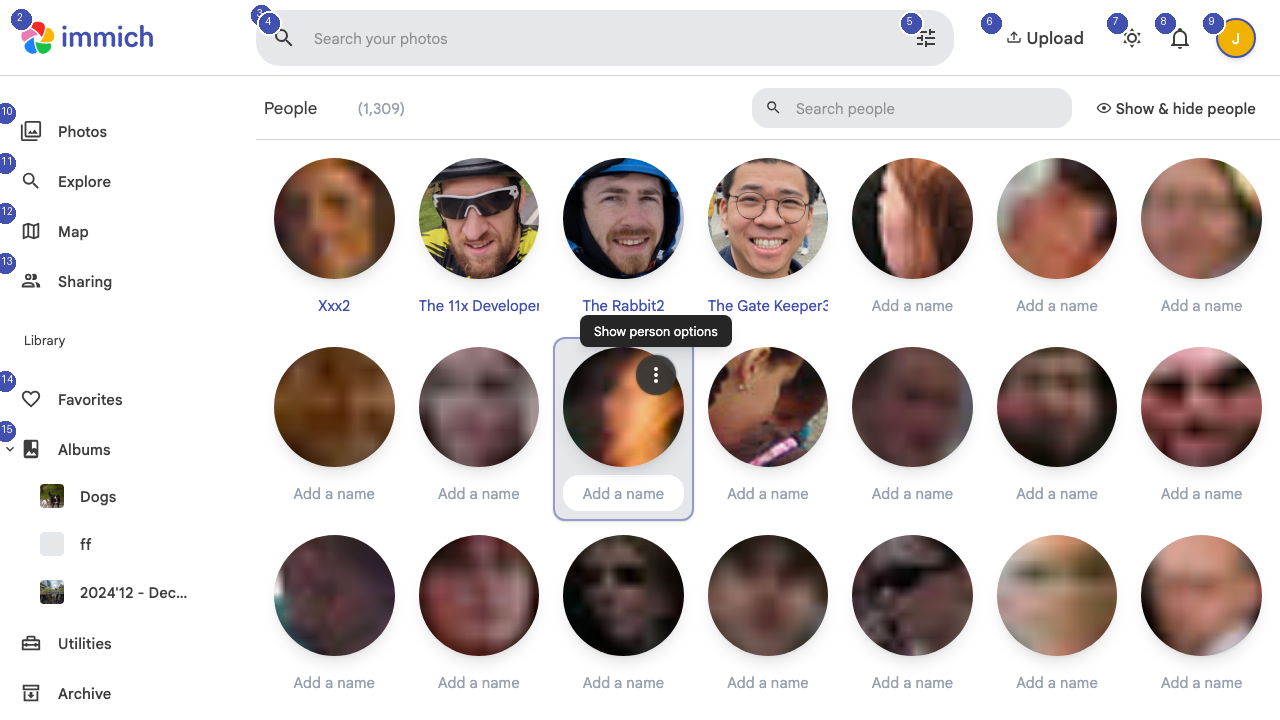Viewport: 1280px width, 720px height.
Task: Open the search filters sliders icon
Action: [925, 37]
